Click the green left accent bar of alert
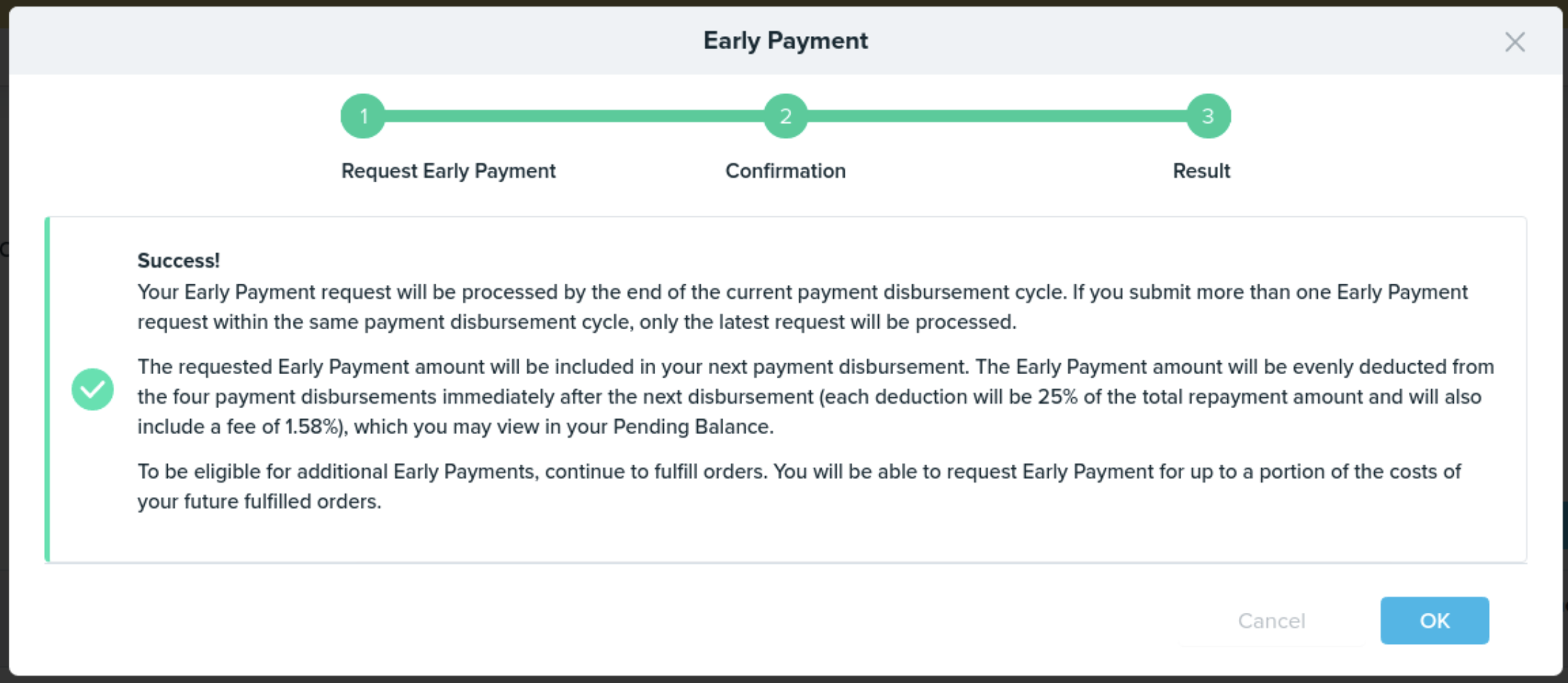Viewport: 1568px width, 683px height. [47, 389]
